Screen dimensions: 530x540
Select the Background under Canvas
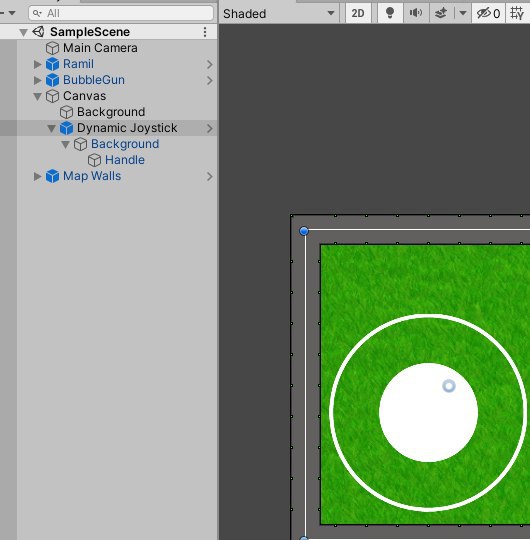[x=108, y=112]
